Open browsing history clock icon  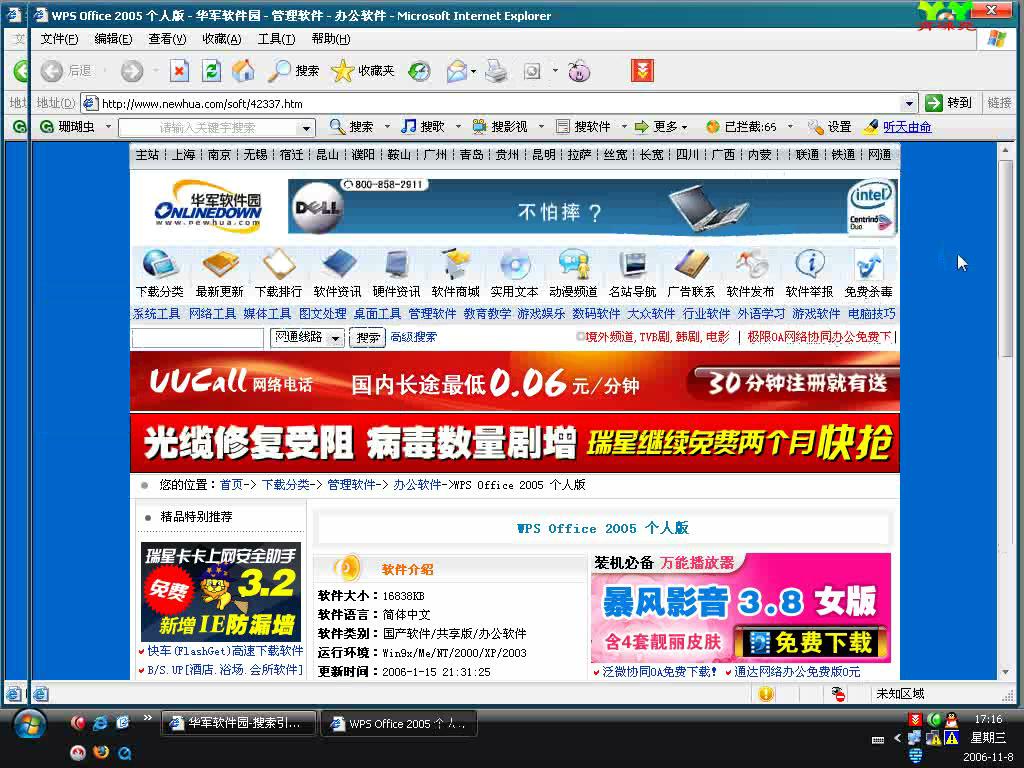coord(419,71)
